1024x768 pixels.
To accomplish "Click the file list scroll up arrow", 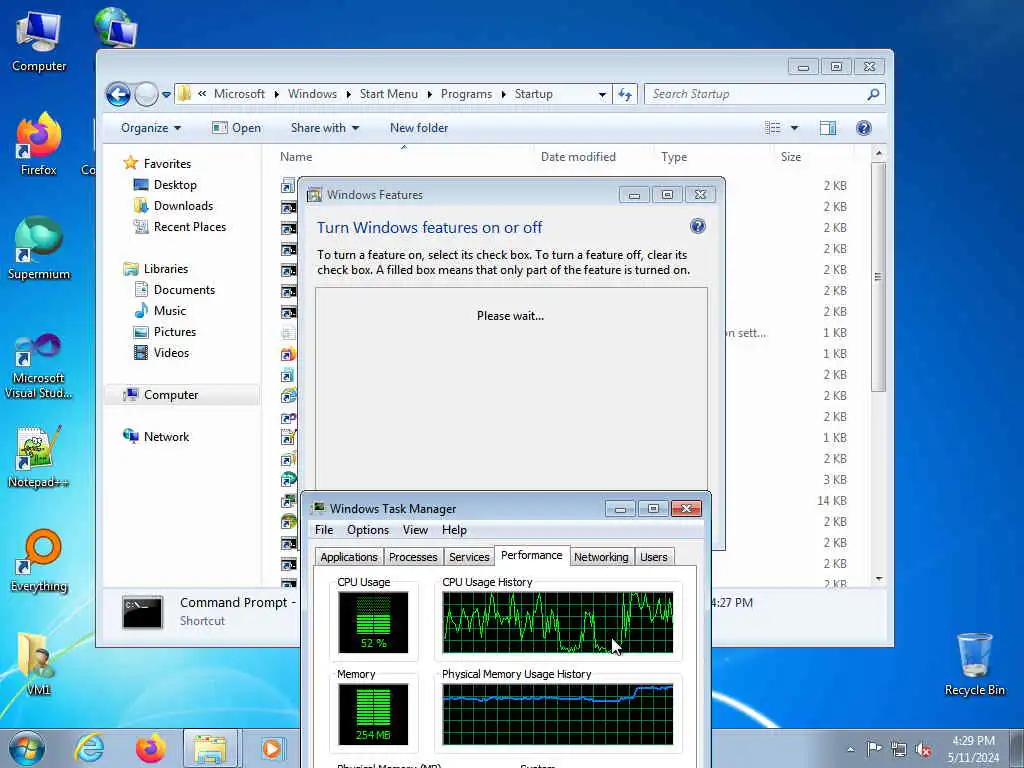I will (878, 153).
